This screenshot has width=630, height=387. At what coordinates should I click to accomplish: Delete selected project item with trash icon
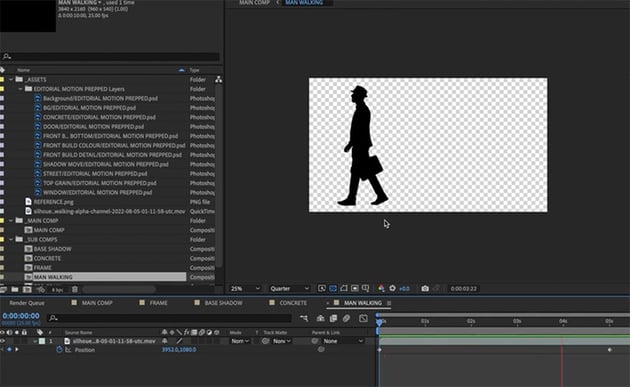75,289
